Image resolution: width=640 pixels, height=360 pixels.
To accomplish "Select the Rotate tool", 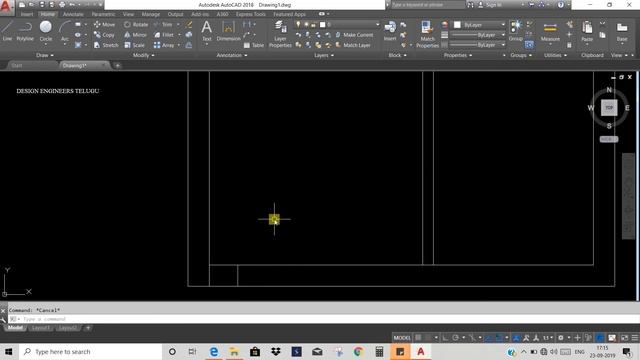I will (136, 24).
